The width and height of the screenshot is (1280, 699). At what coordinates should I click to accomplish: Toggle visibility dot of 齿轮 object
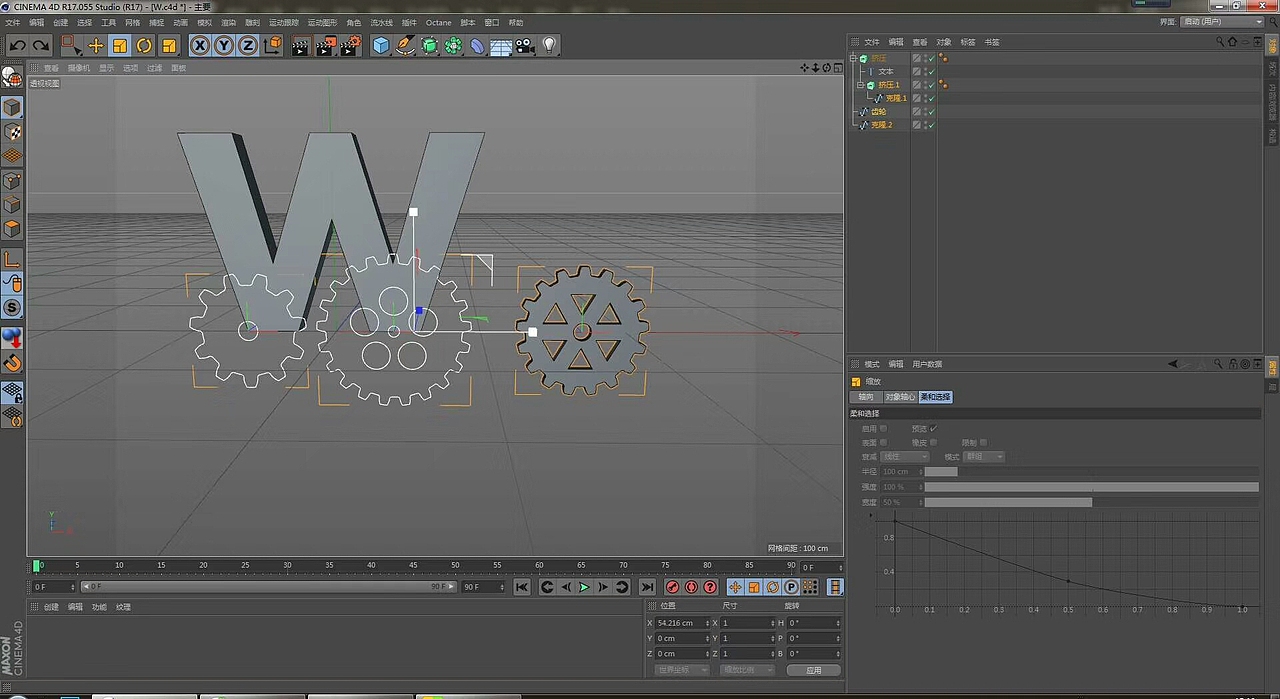coord(925,111)
